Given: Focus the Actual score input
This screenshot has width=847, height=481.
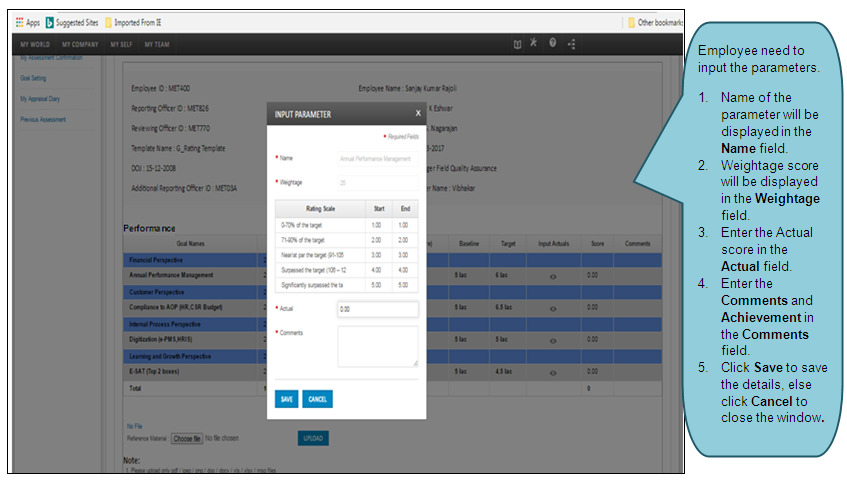Looking at the screenshot, I should (378, 309).
